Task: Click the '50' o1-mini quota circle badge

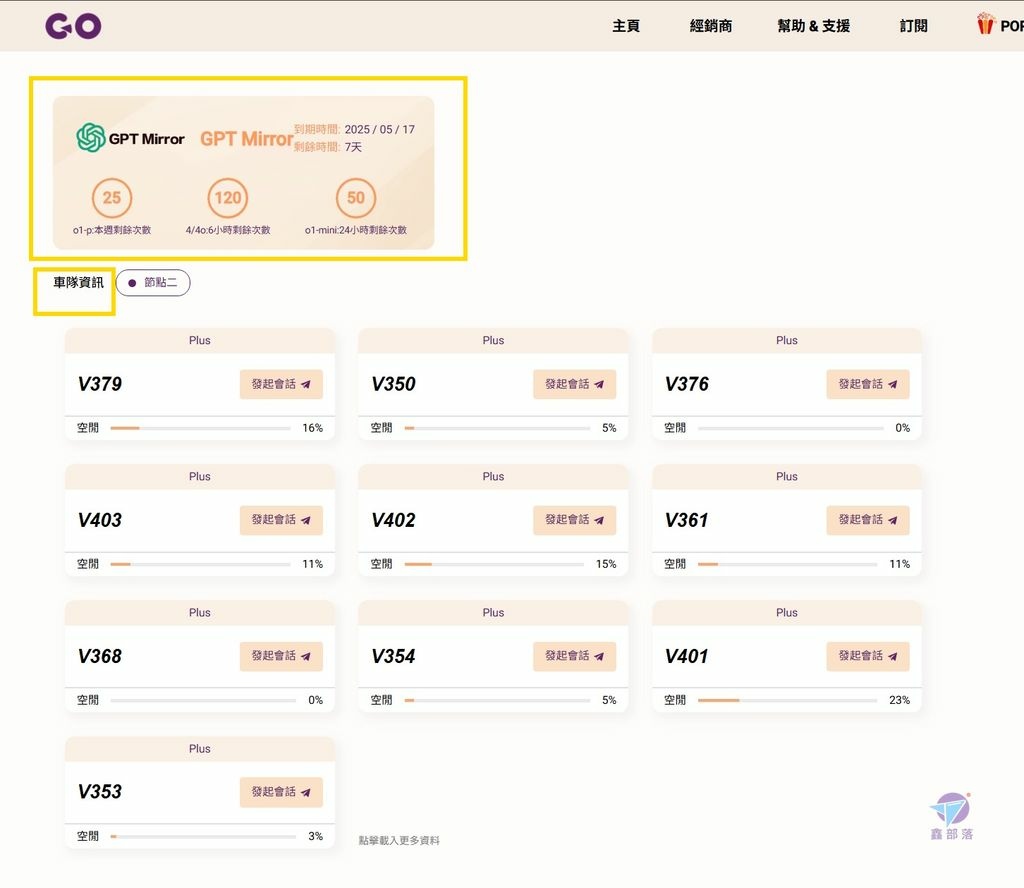Action: 355,198
